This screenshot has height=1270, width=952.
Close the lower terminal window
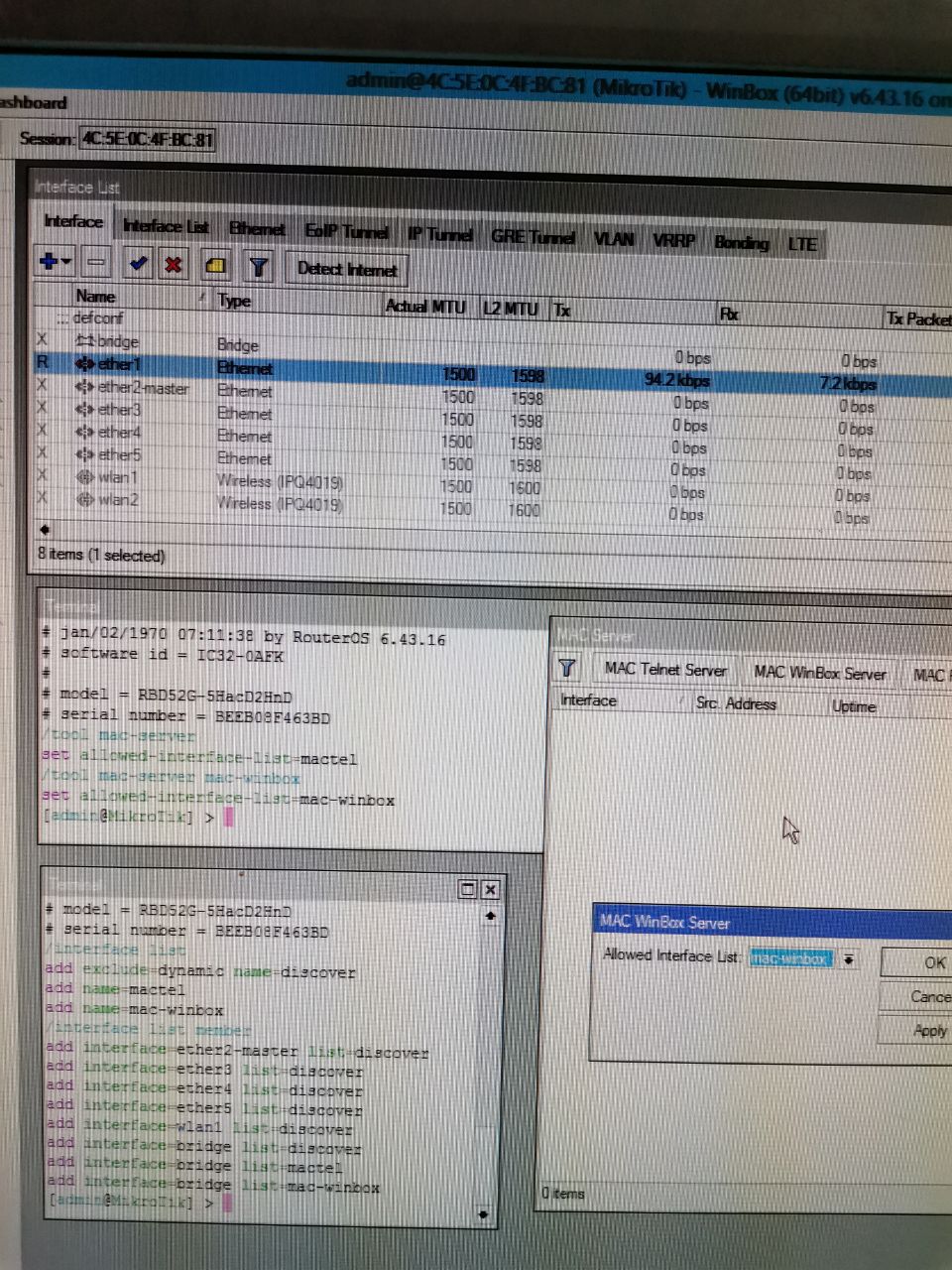(490, 890)
